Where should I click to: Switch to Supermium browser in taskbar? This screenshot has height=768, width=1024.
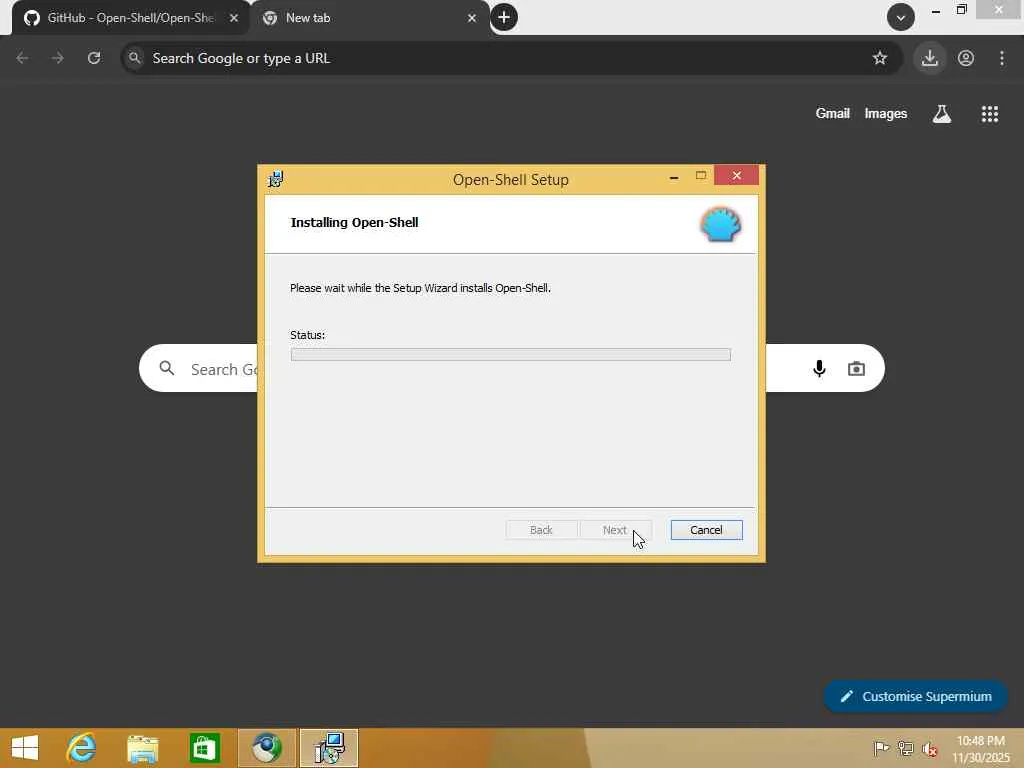266,748
